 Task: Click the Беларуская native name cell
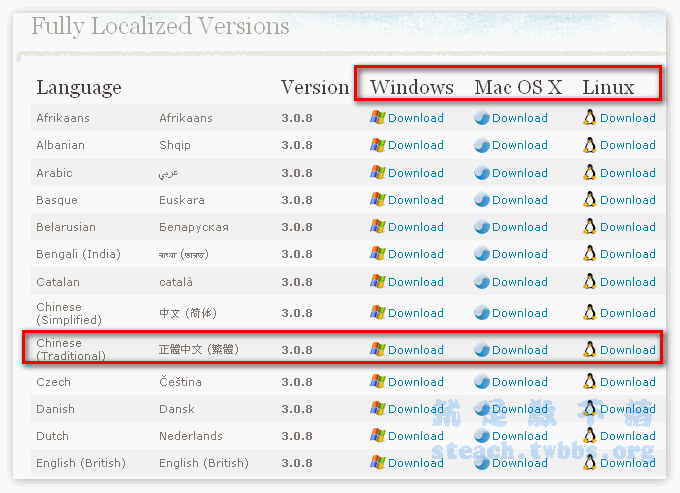click(194, 227)
